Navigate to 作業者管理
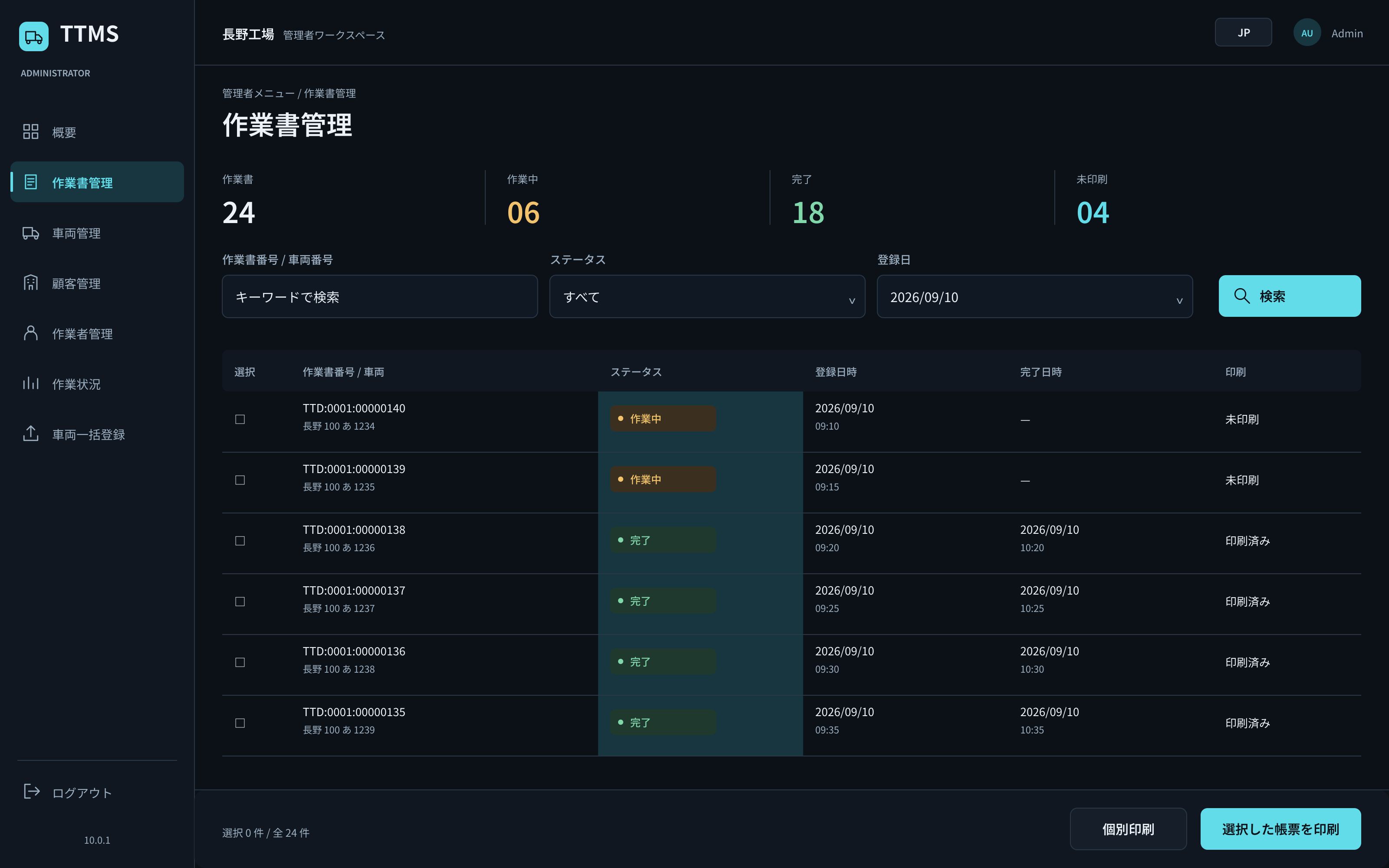This screenshot has height=868, width=1389. (97, 334)
